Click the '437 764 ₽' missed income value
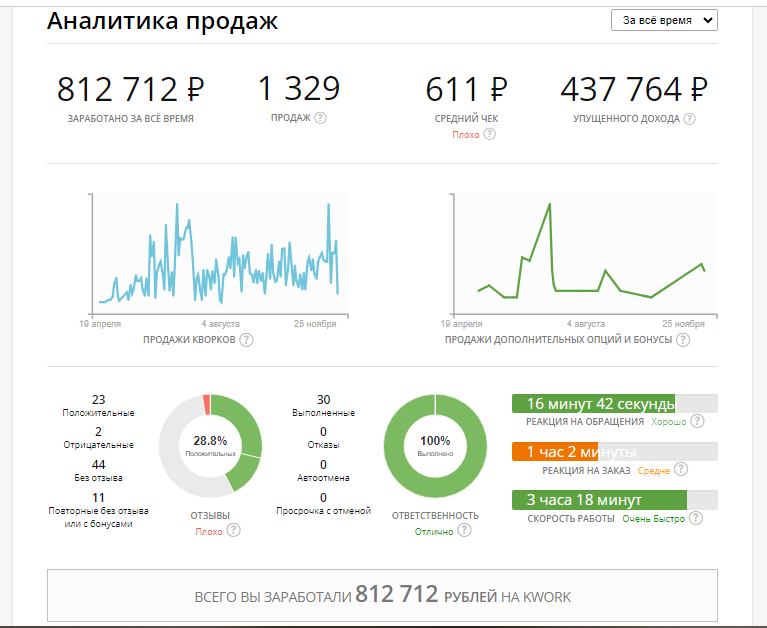The height and width of the screenshot is (628, 767). pyautogui.click(x=634, y=90)
